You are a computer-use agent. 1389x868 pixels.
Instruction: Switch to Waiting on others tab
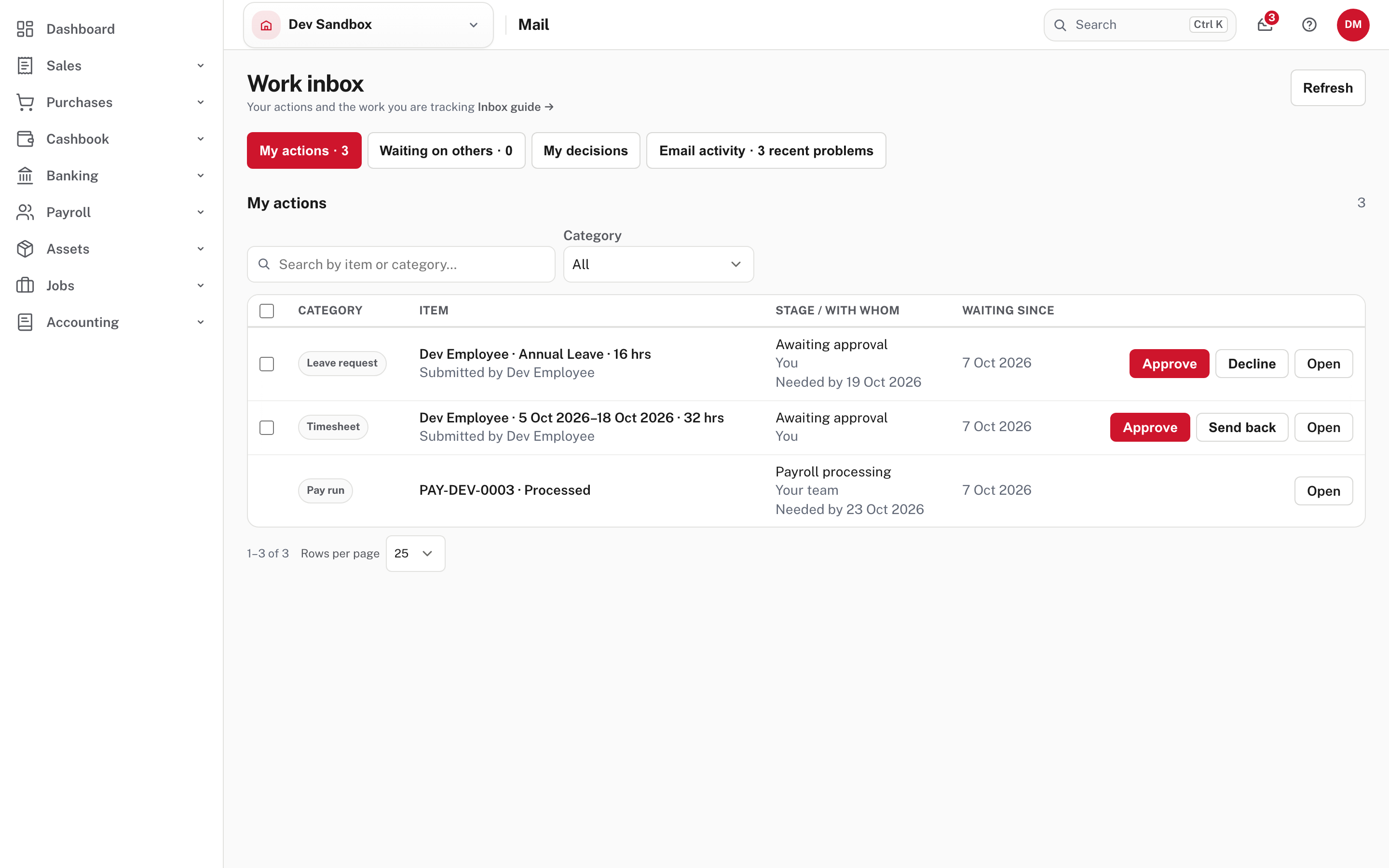point(446,150)
